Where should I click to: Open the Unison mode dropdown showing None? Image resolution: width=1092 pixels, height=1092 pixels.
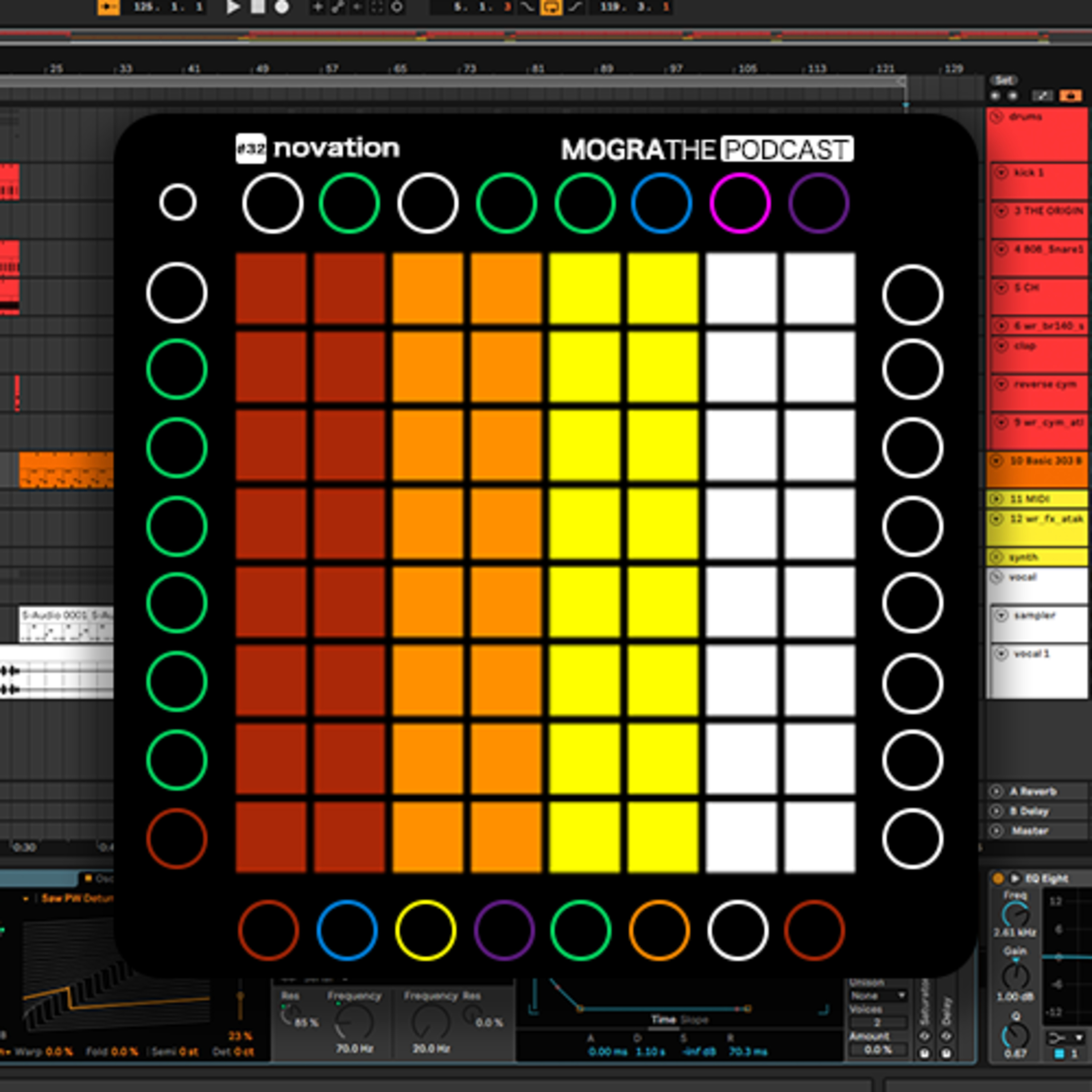click(x=878, y=995)
